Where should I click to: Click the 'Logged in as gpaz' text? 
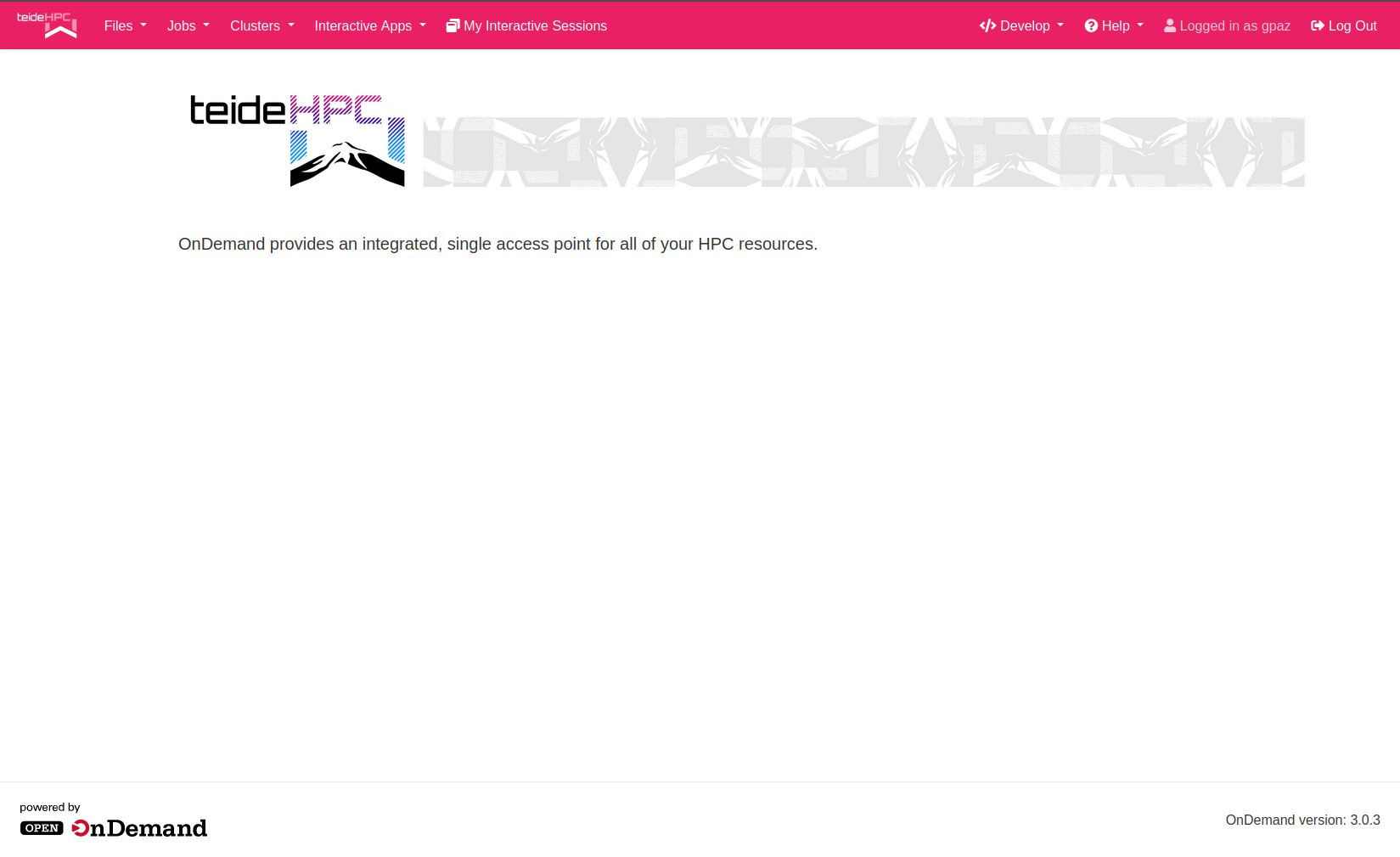tap(1234, 26)
